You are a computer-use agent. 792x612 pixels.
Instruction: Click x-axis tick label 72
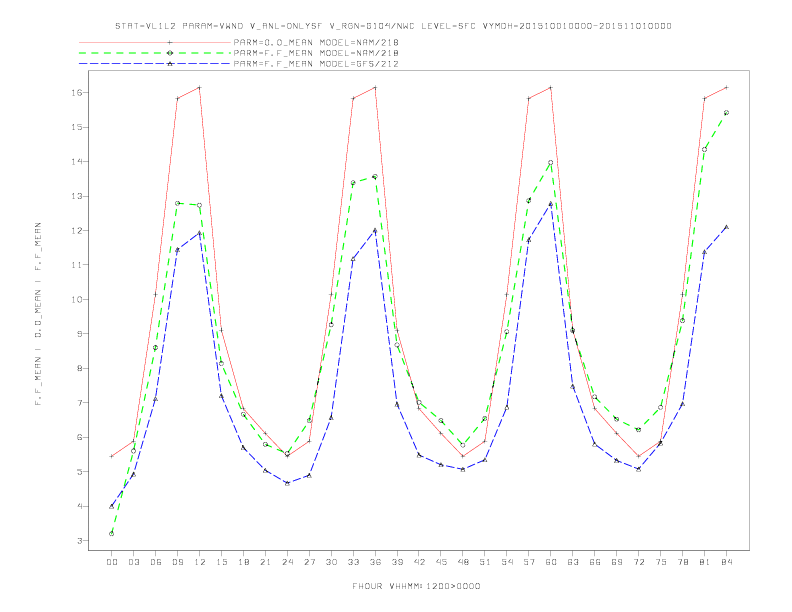point(638,562)
